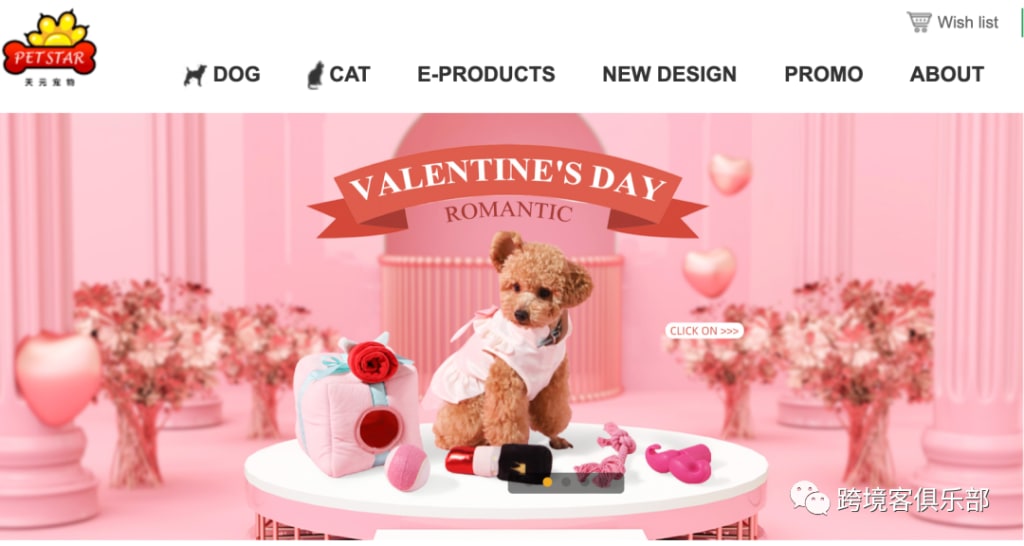Click the red lipstick plush toy
The image size is (1024, 546).
(498, 462)
